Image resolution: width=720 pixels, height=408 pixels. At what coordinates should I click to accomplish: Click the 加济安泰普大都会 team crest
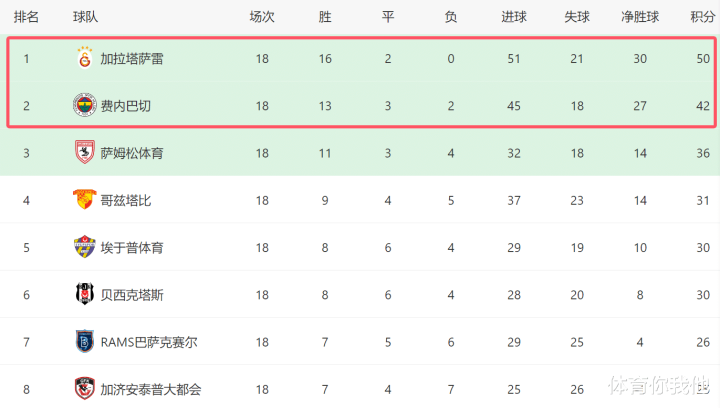tap(84, 389)
